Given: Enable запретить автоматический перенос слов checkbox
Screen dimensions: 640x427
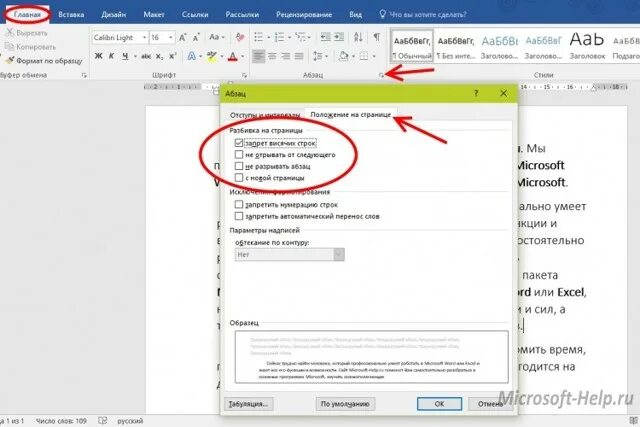Looking at the screenshot, I should tap(239, 216).
